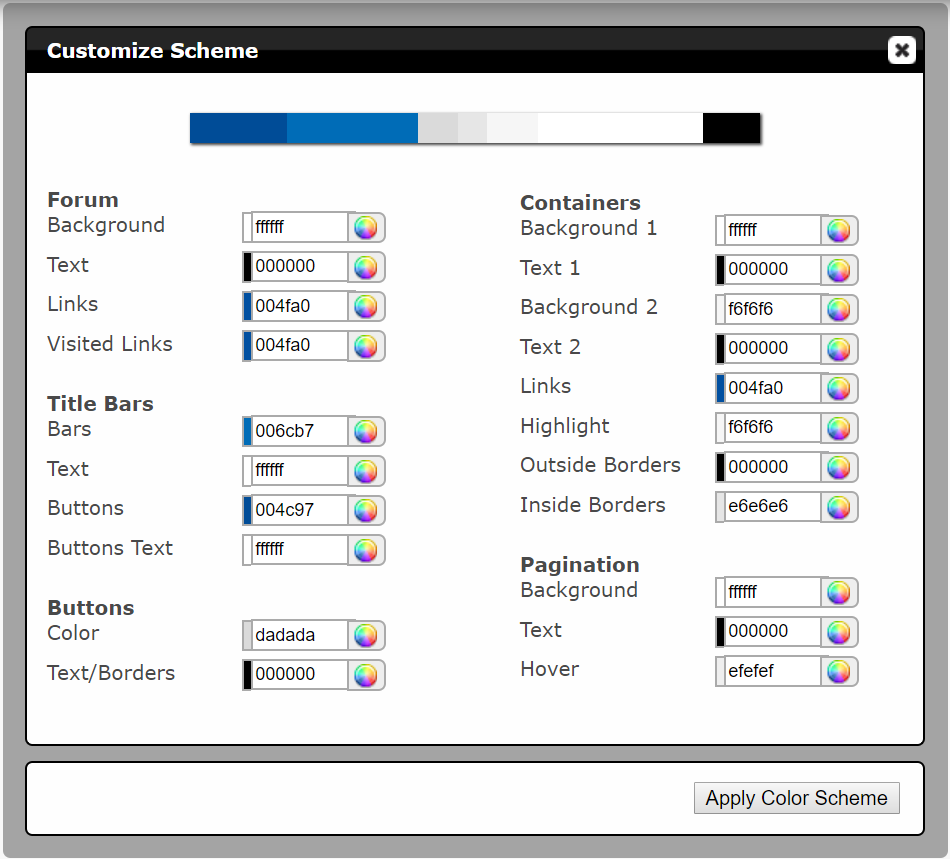The width and height of the screenshot is (950, 859).
Task: Open color wheel for Pagination Background
Action: 839,592
